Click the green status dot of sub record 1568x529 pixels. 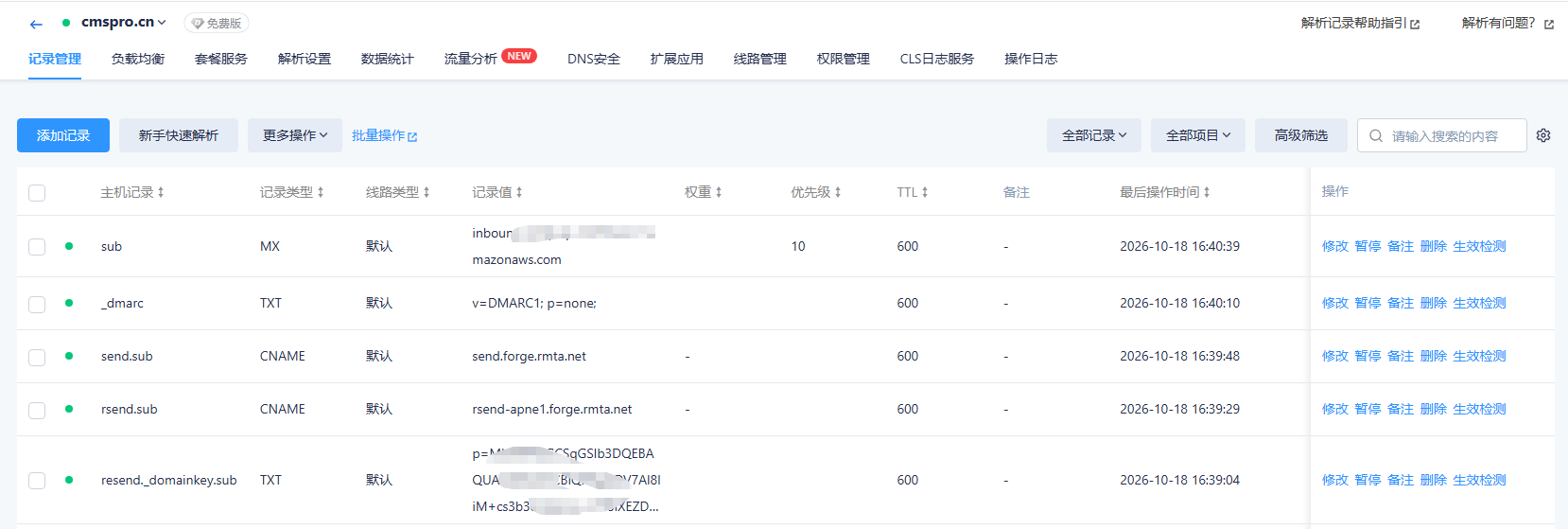click(69, 246)
